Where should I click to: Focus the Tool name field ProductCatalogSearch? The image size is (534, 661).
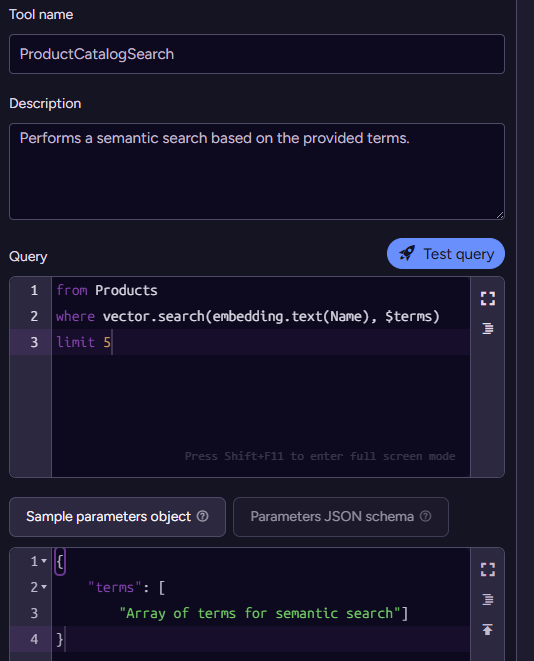pyautogui.click(x=257, y=54)
